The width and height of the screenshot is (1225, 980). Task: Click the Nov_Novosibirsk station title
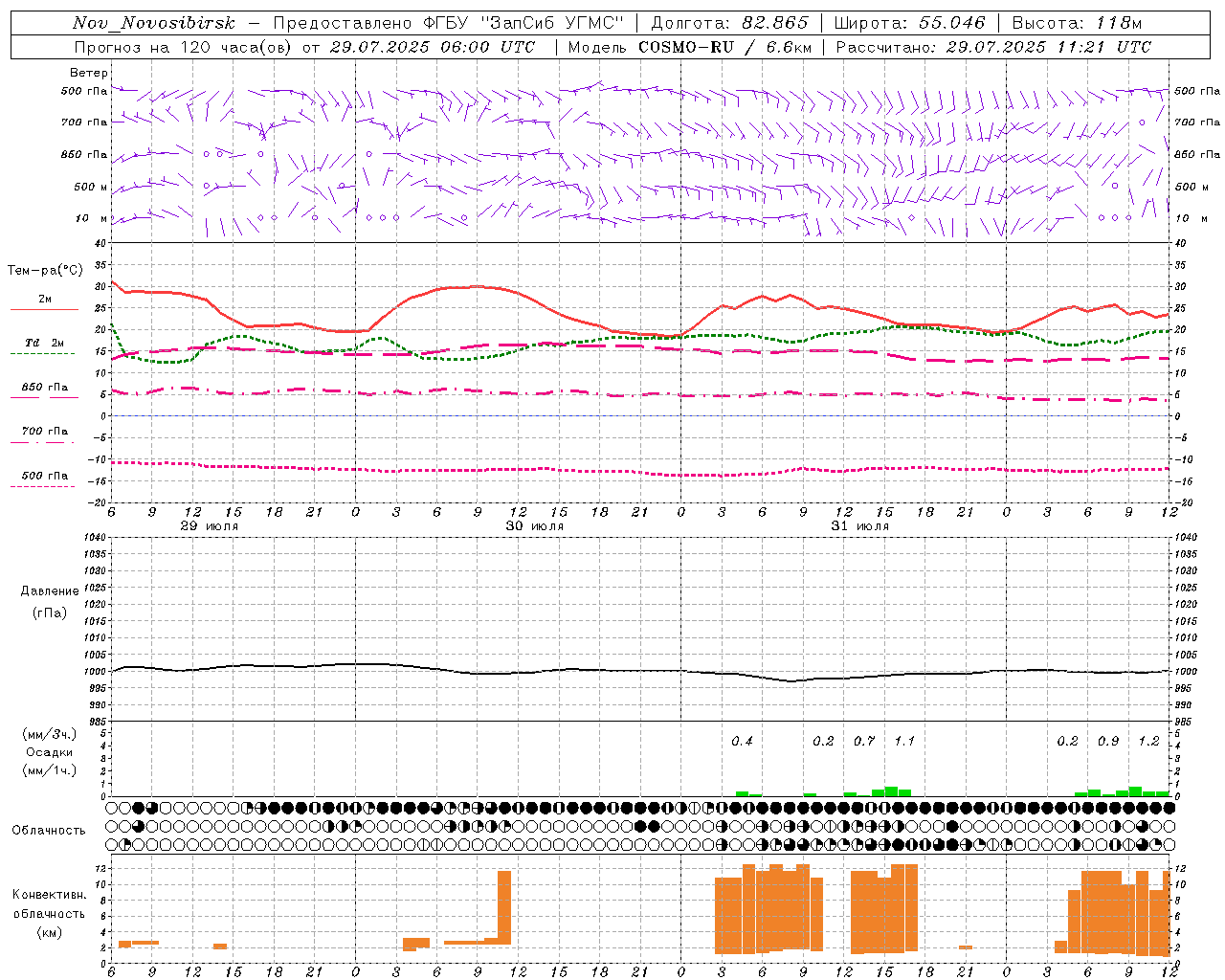[154, 23]
